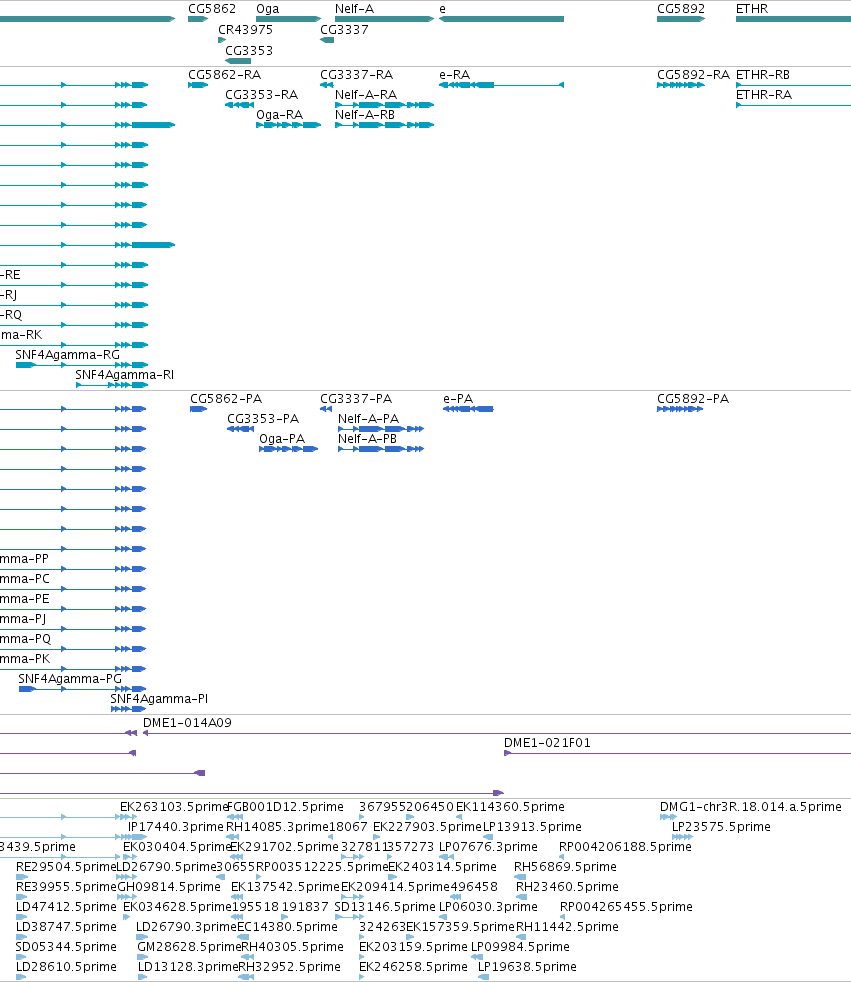This screenshot has width=851, height=982.
Task: Click the CG3353-RA transcript label
Action: point(261,95)
